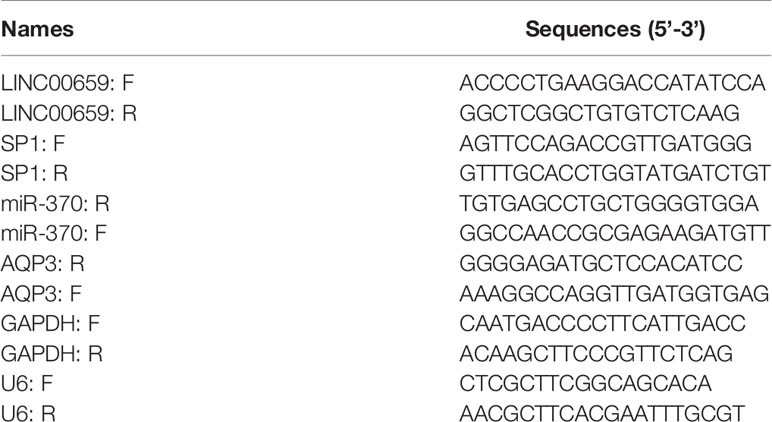
Task: Click sequence CTCGCTTCGGCAGCACA
Action: tap(585, 384)
